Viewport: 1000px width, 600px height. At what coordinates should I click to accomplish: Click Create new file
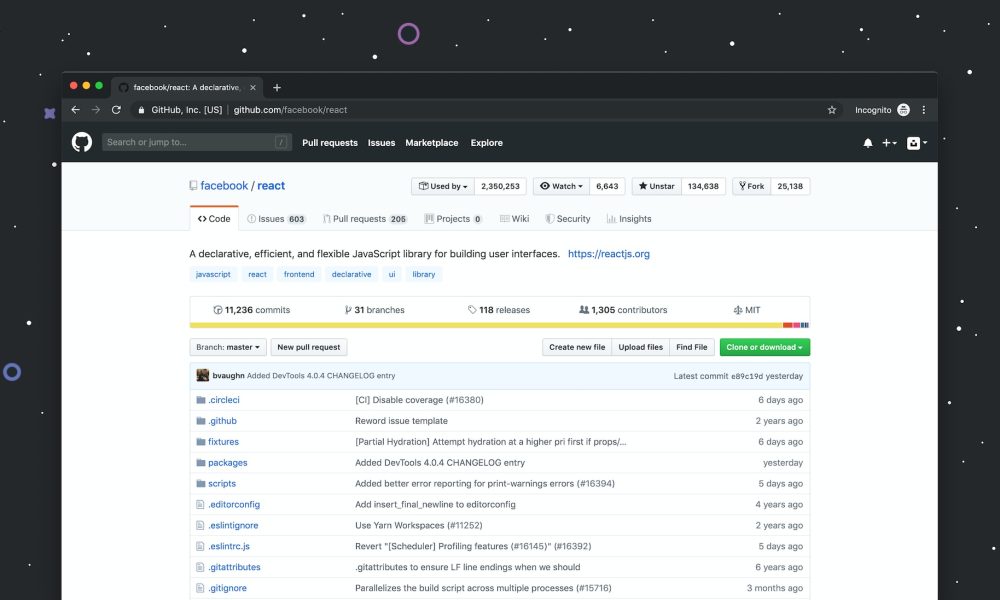click(577, 347)
